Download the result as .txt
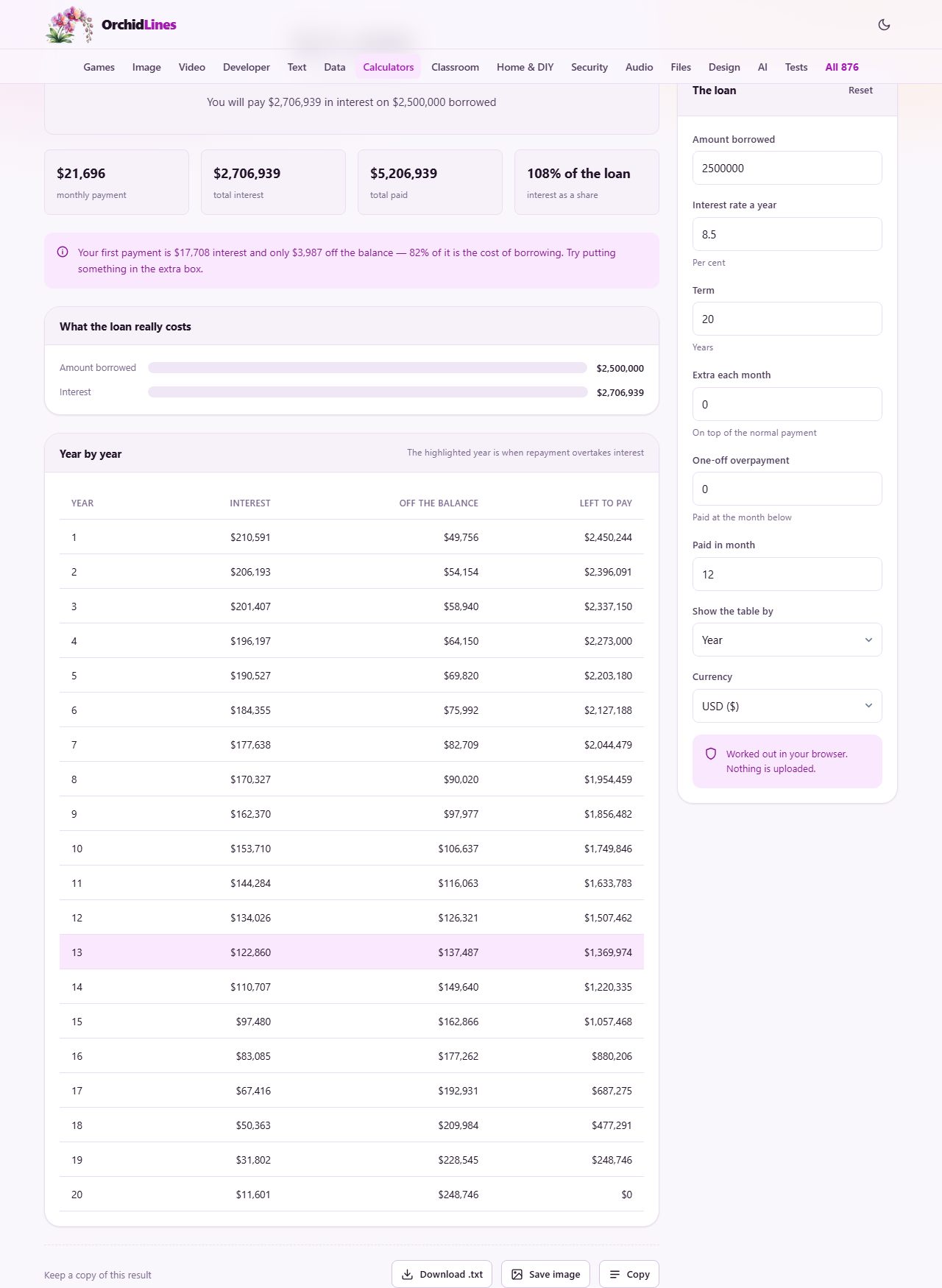Viewport: 942px width, 1288px height. click(442, 1274)
